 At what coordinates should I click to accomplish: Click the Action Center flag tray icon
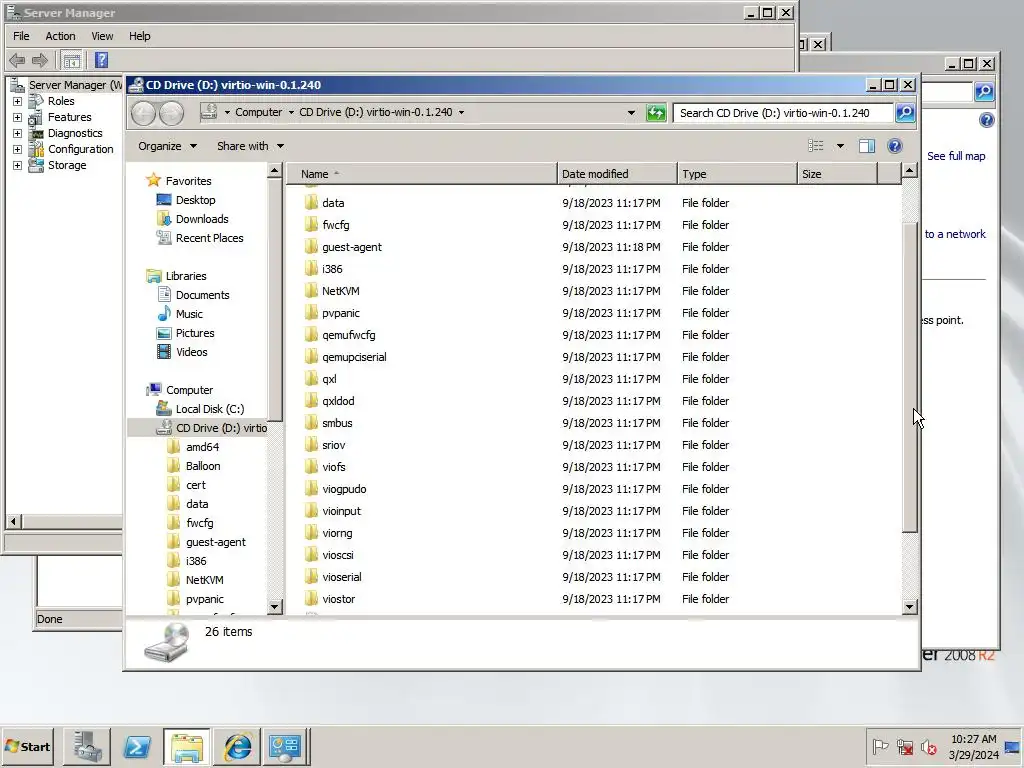pyautogui.click(x=880, y=746)
